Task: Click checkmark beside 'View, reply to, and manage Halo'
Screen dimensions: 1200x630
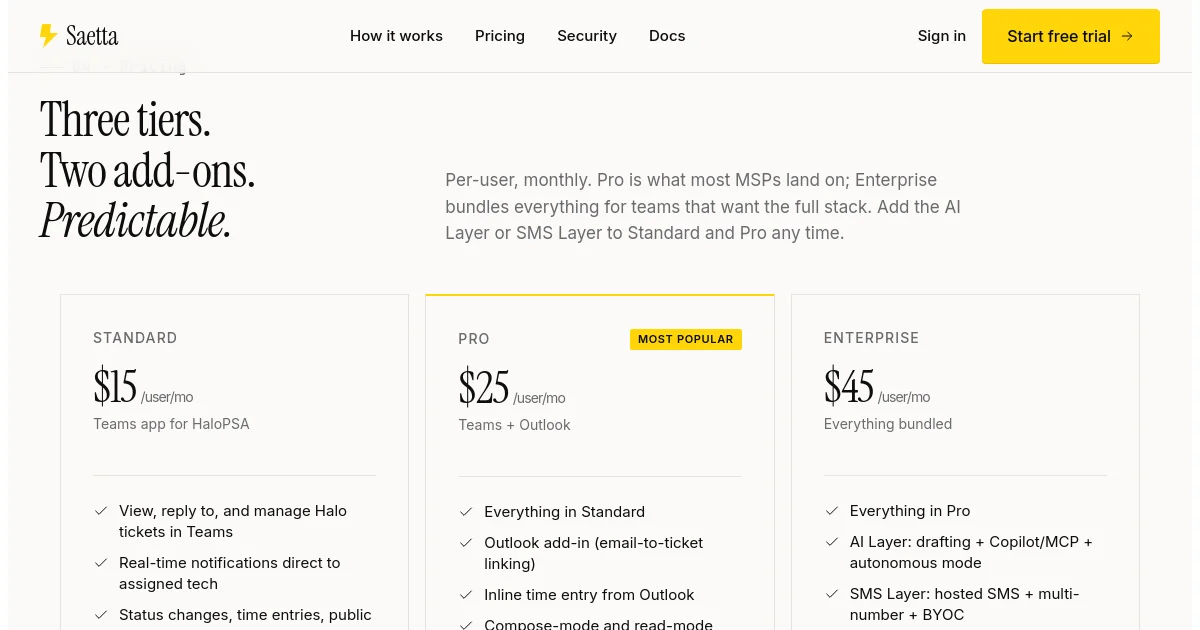Action: click(101, 510)
